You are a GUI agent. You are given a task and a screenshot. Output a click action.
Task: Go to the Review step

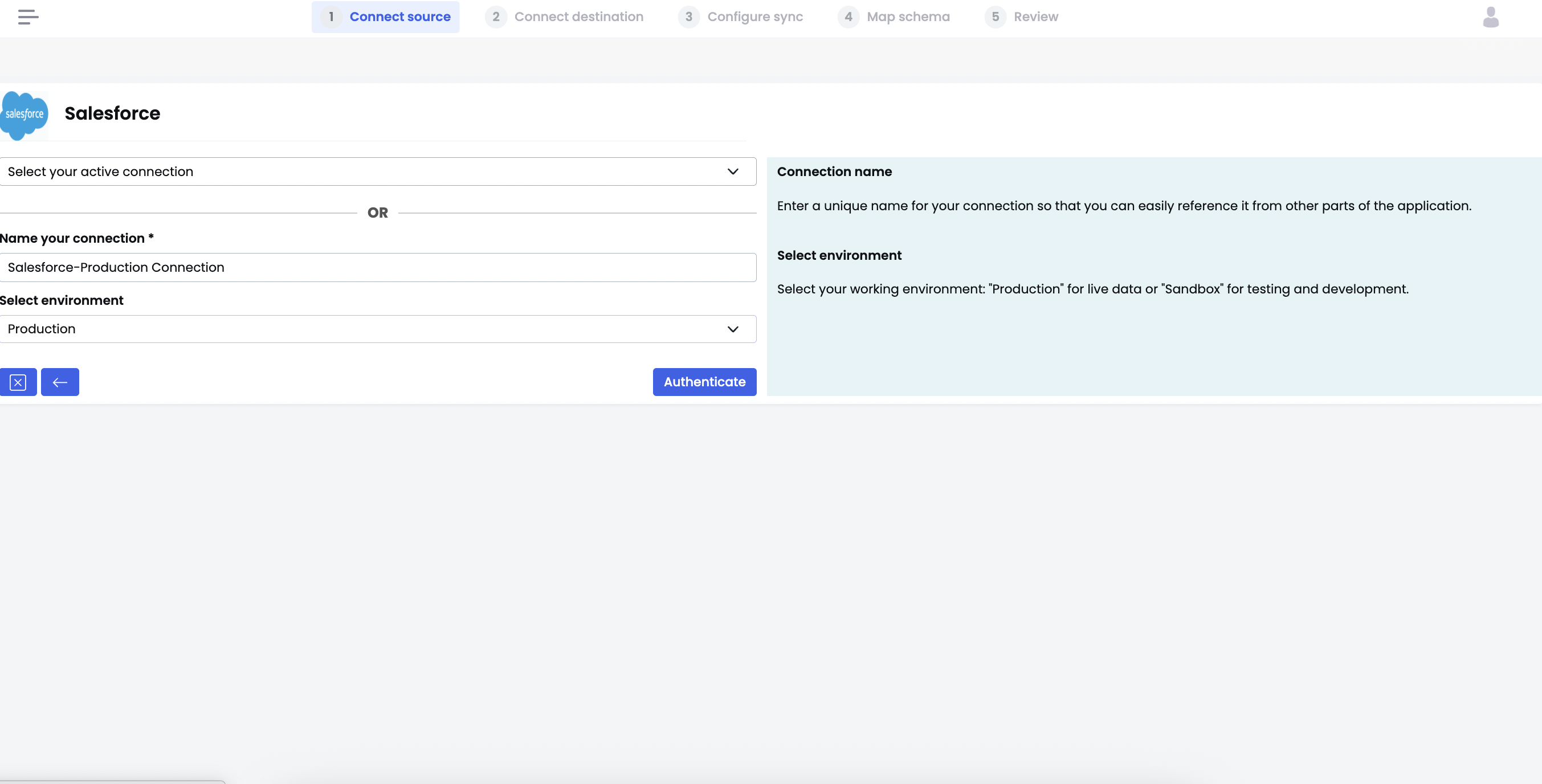[x=1021, y=17]
